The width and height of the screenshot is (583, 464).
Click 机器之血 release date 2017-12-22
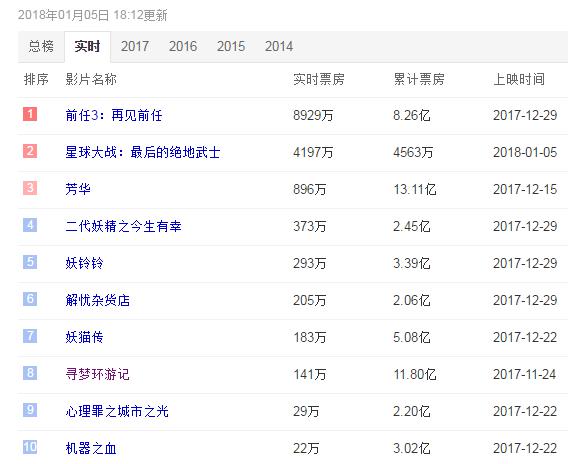tap(525, 448)
